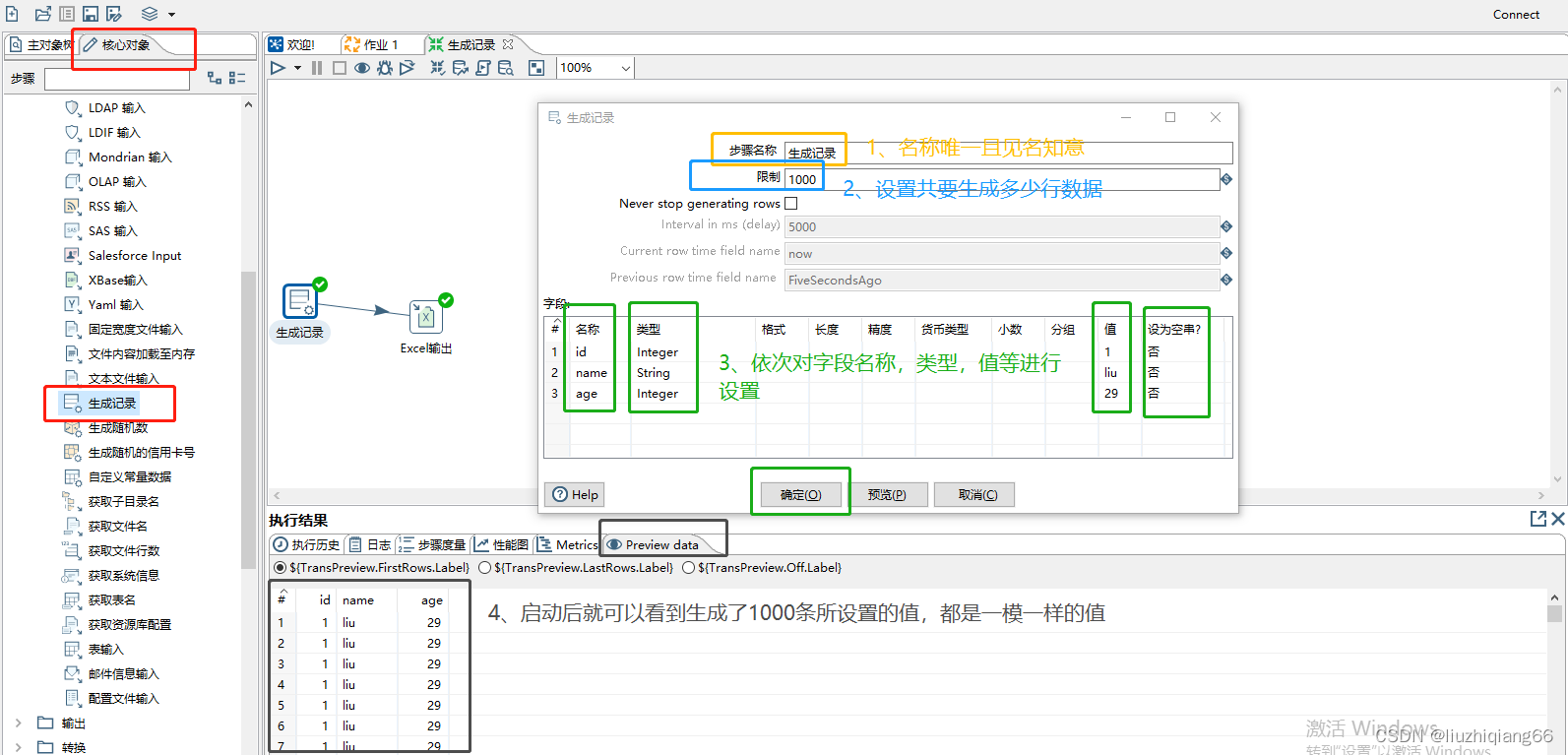Screen dimensions: 1568x755
Task: Click the 生成记录 step on canvas
Action: coord(299,301)
